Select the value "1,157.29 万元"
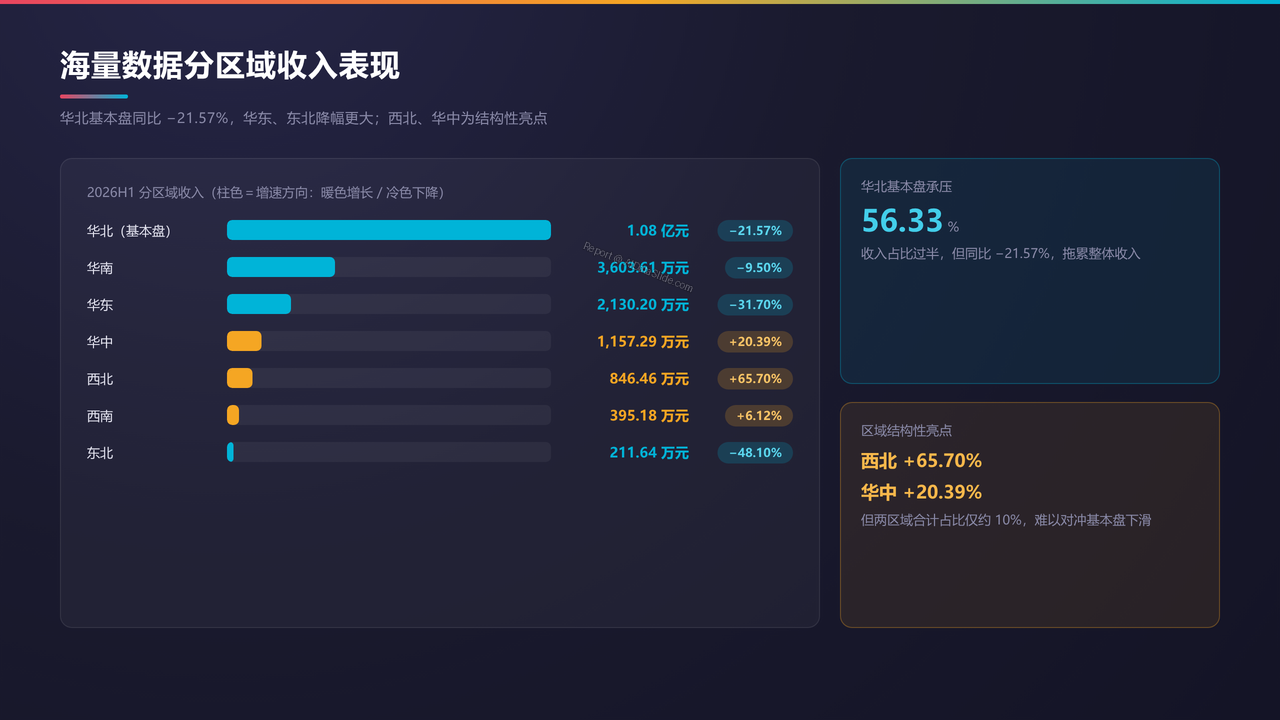Viewport: 1280px width, 720px height. click(x=643, y=342)
